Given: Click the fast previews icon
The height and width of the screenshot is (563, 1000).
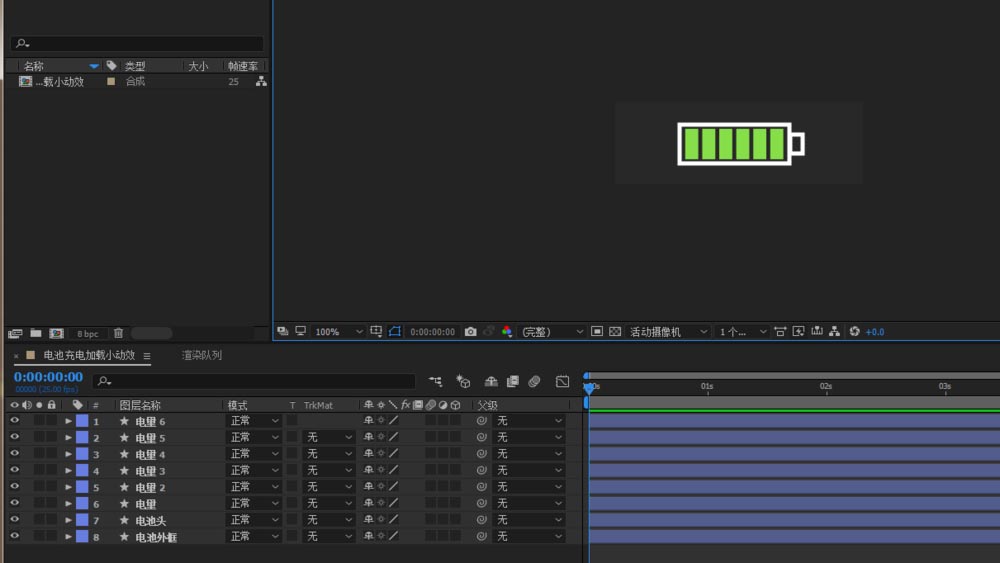Looking at the screenshot, I should [798, 332].
